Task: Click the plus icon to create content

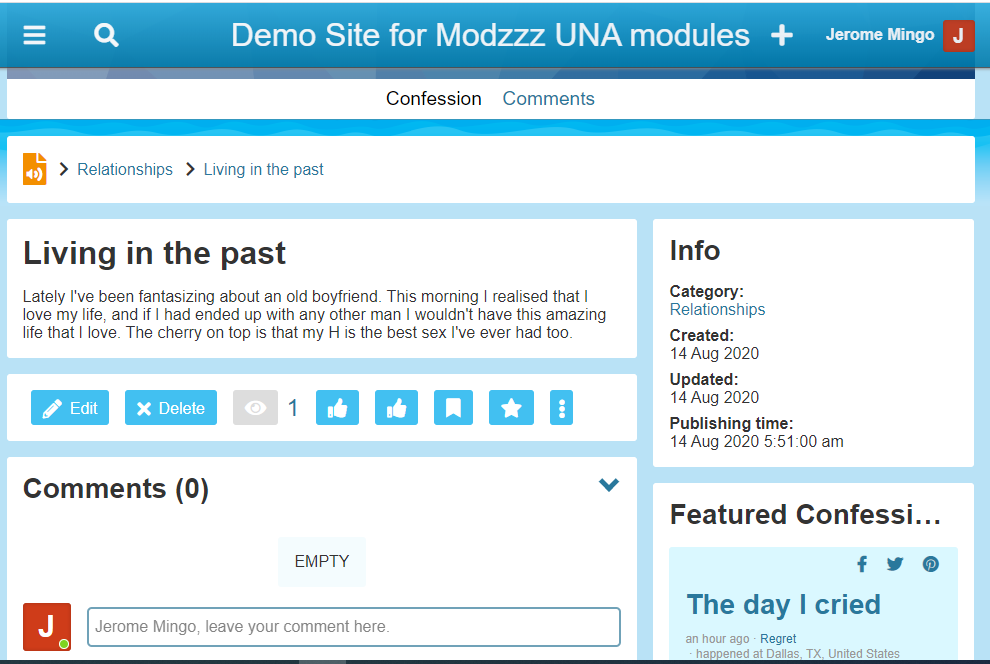Action: (x=782, y=36)
